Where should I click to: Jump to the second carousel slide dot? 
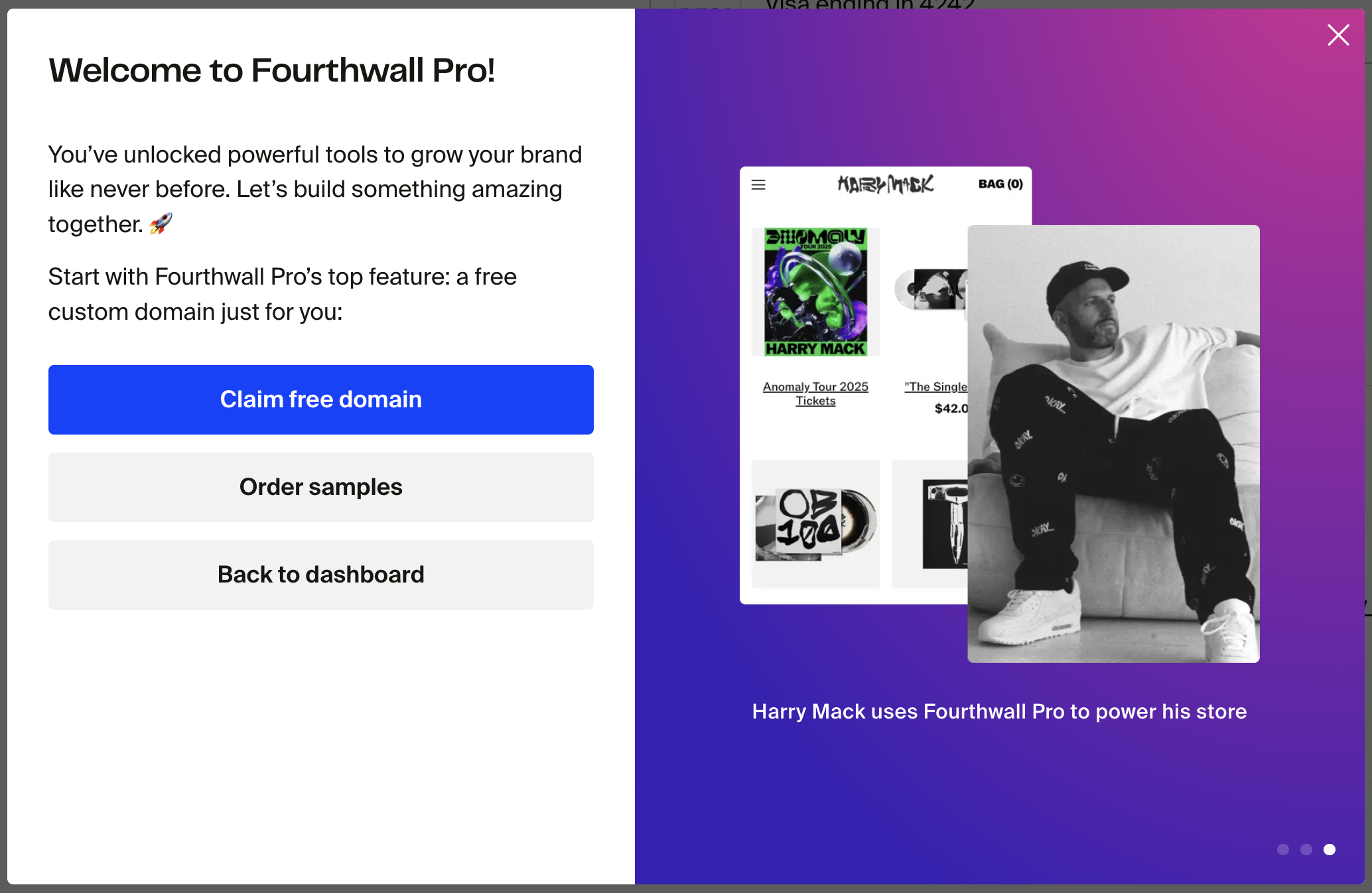click(x=1306, y=849)
